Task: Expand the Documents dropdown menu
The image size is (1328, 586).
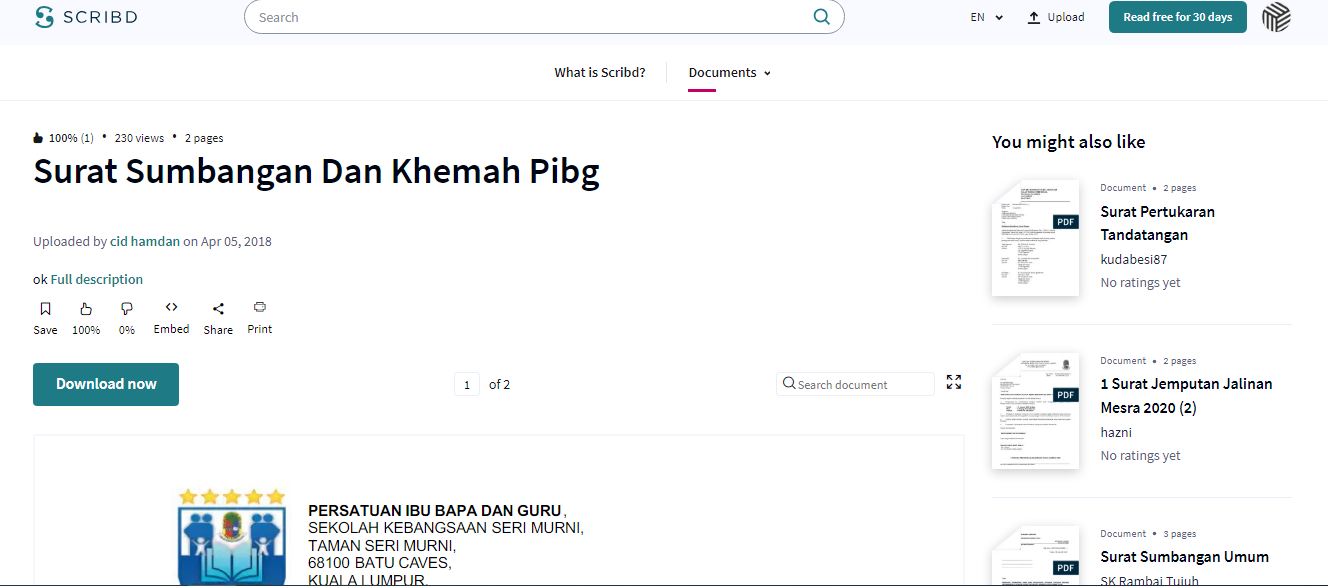Action: (x=729, y=72)
